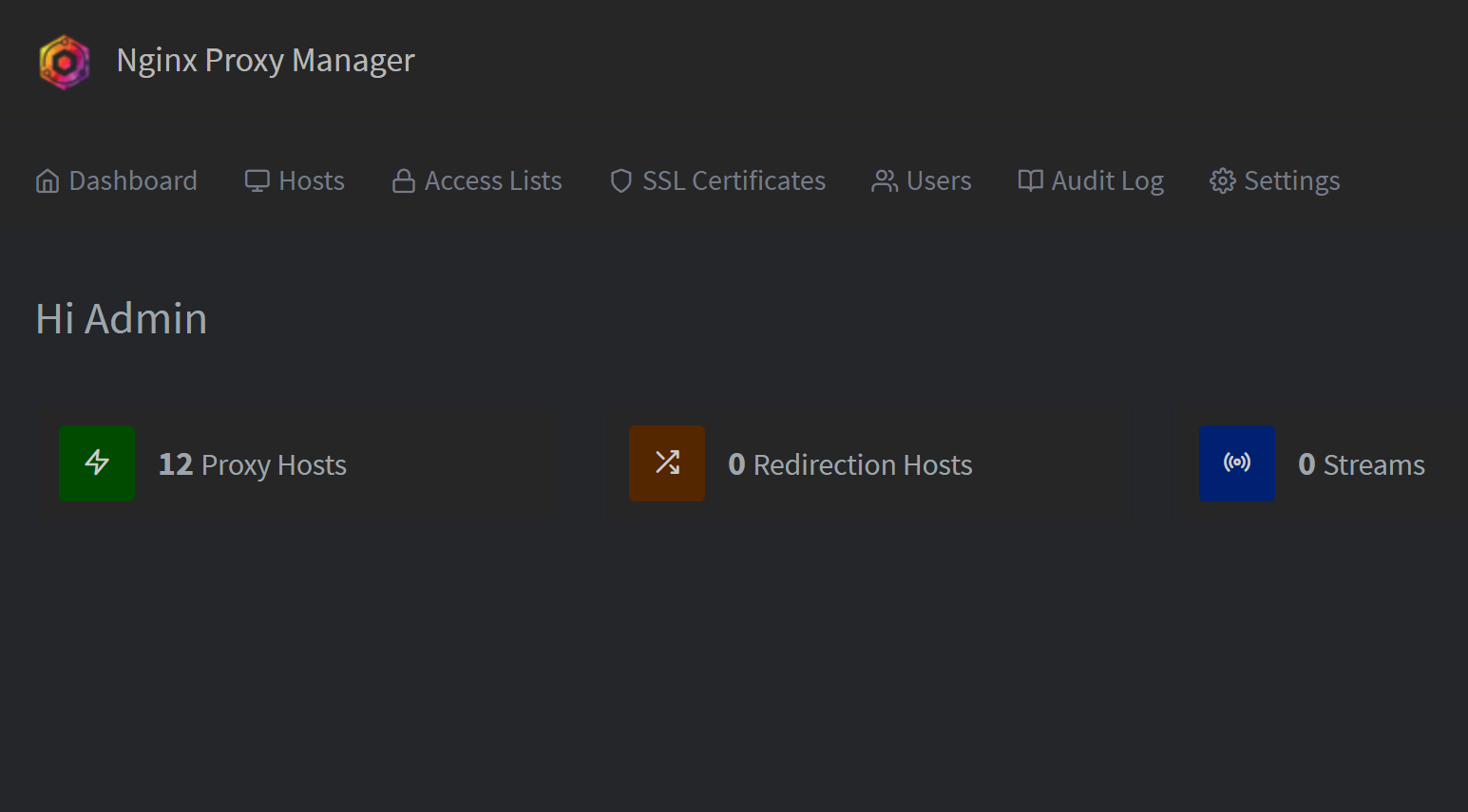This screenshot has width=1468, height=812.
Task: Click the "Hi Admin" greeting heading
Action: [x=122, y=319]
